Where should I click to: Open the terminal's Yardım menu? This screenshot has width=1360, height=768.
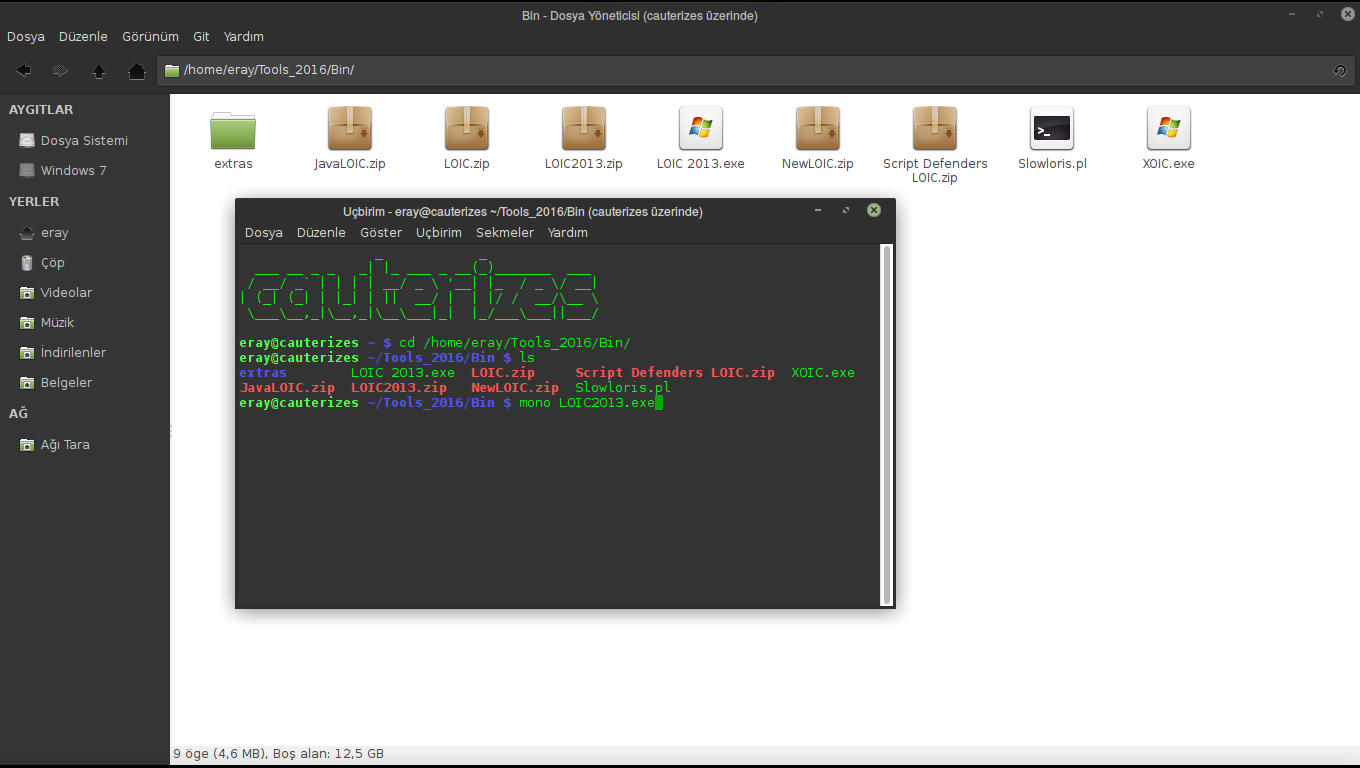click(568, 233)
